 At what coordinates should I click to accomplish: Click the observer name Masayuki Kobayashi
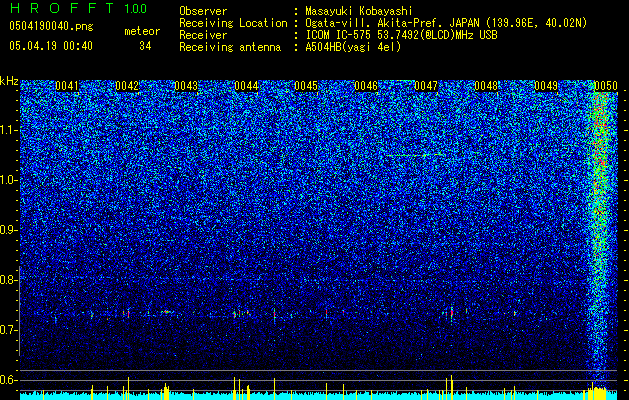359,11
